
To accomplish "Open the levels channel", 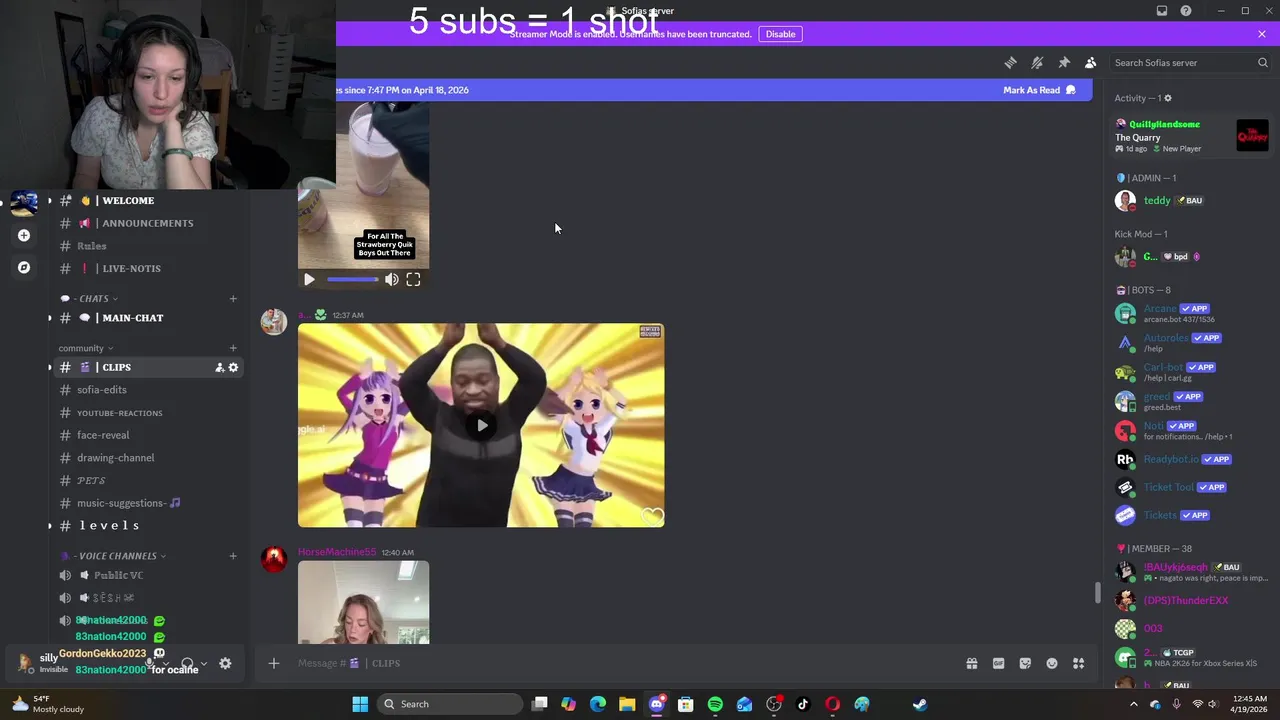I will tap(146, 526).
